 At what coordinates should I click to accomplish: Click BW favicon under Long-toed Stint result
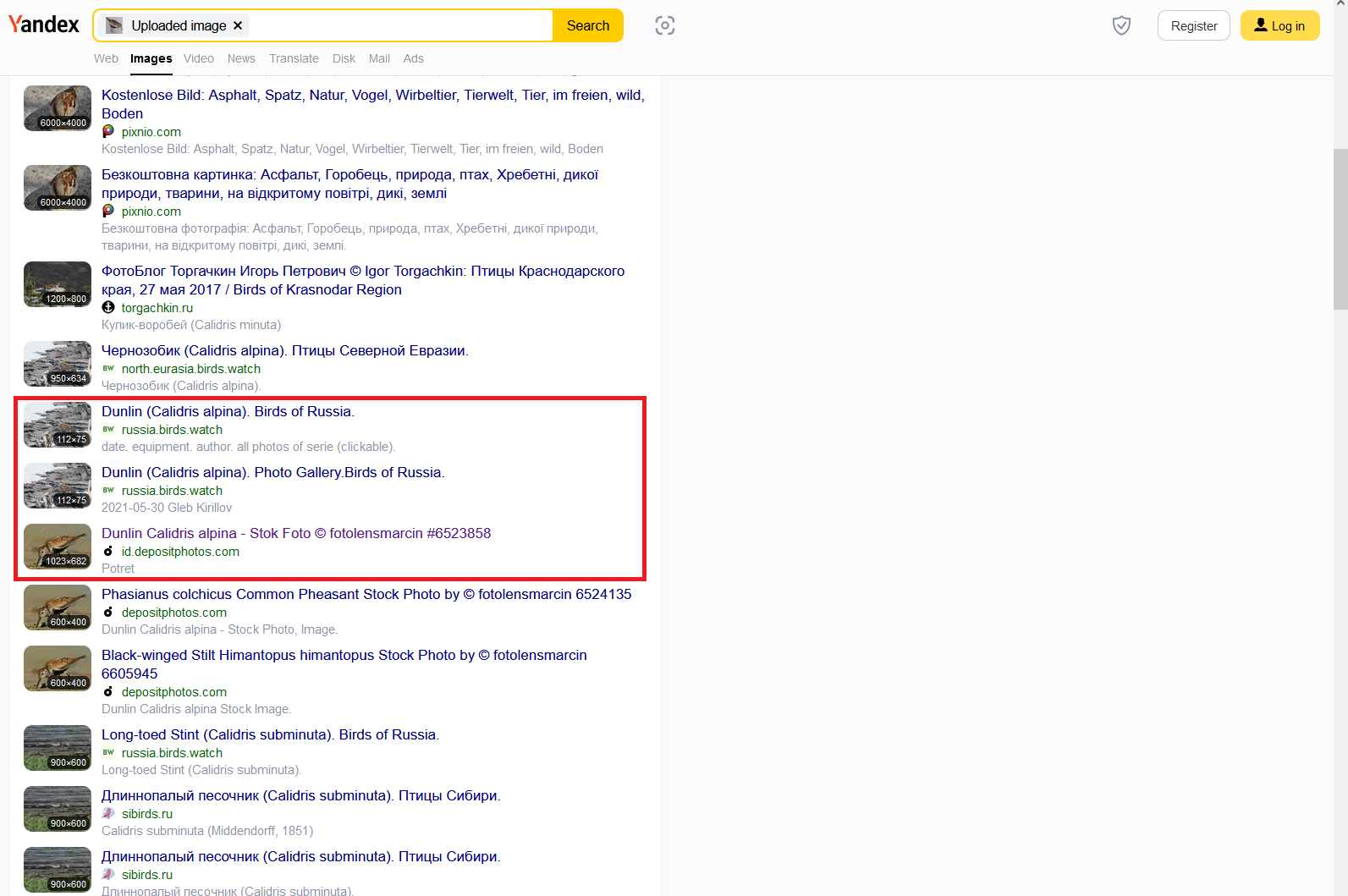tap(108, 752)
